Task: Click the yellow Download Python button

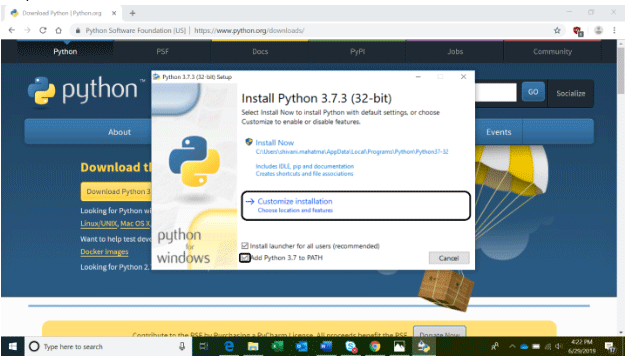Action: click(x=116, y=192)
